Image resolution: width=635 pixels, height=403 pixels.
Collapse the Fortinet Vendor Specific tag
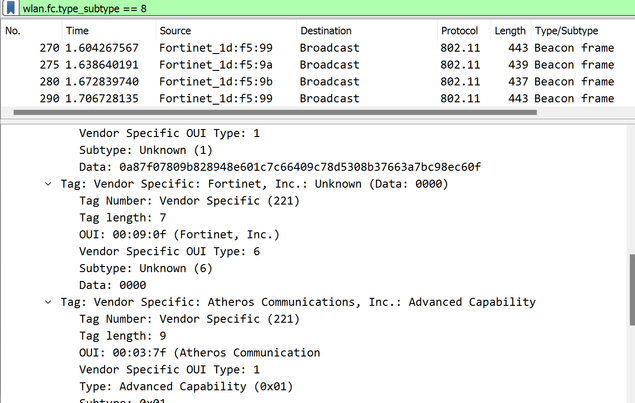point(49,184)
